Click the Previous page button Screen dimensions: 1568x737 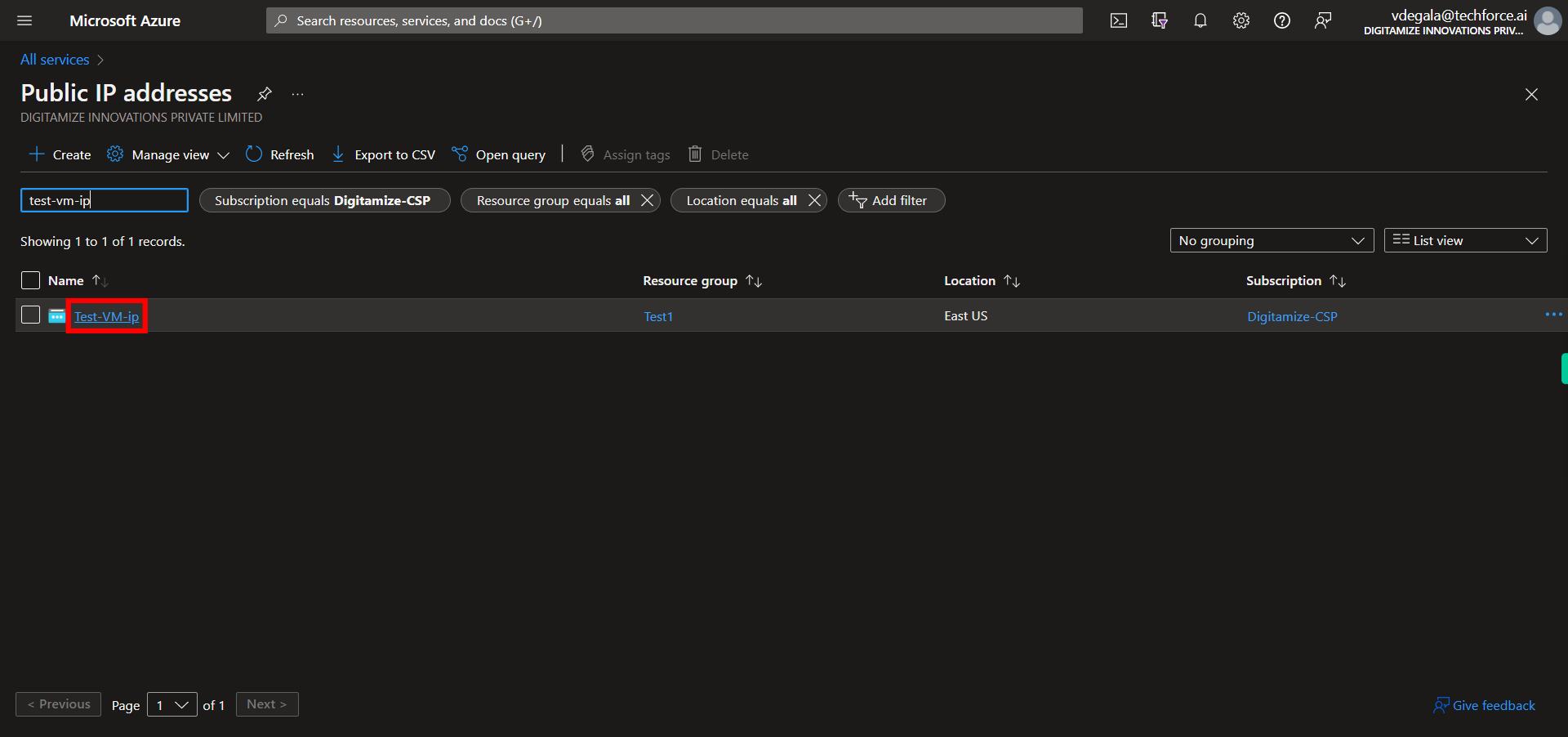(58, 704)
